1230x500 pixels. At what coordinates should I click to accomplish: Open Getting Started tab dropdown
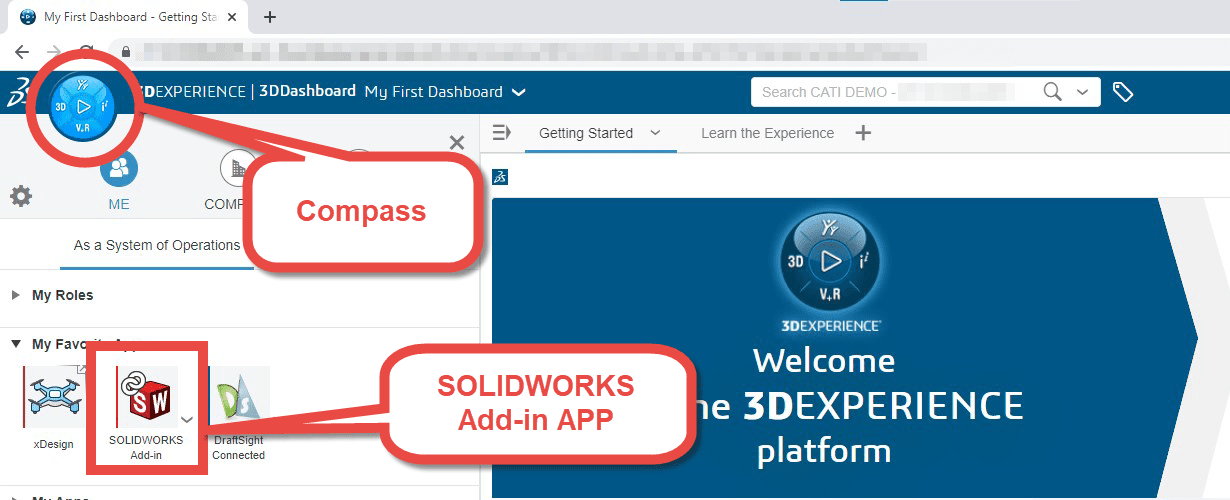655,132
